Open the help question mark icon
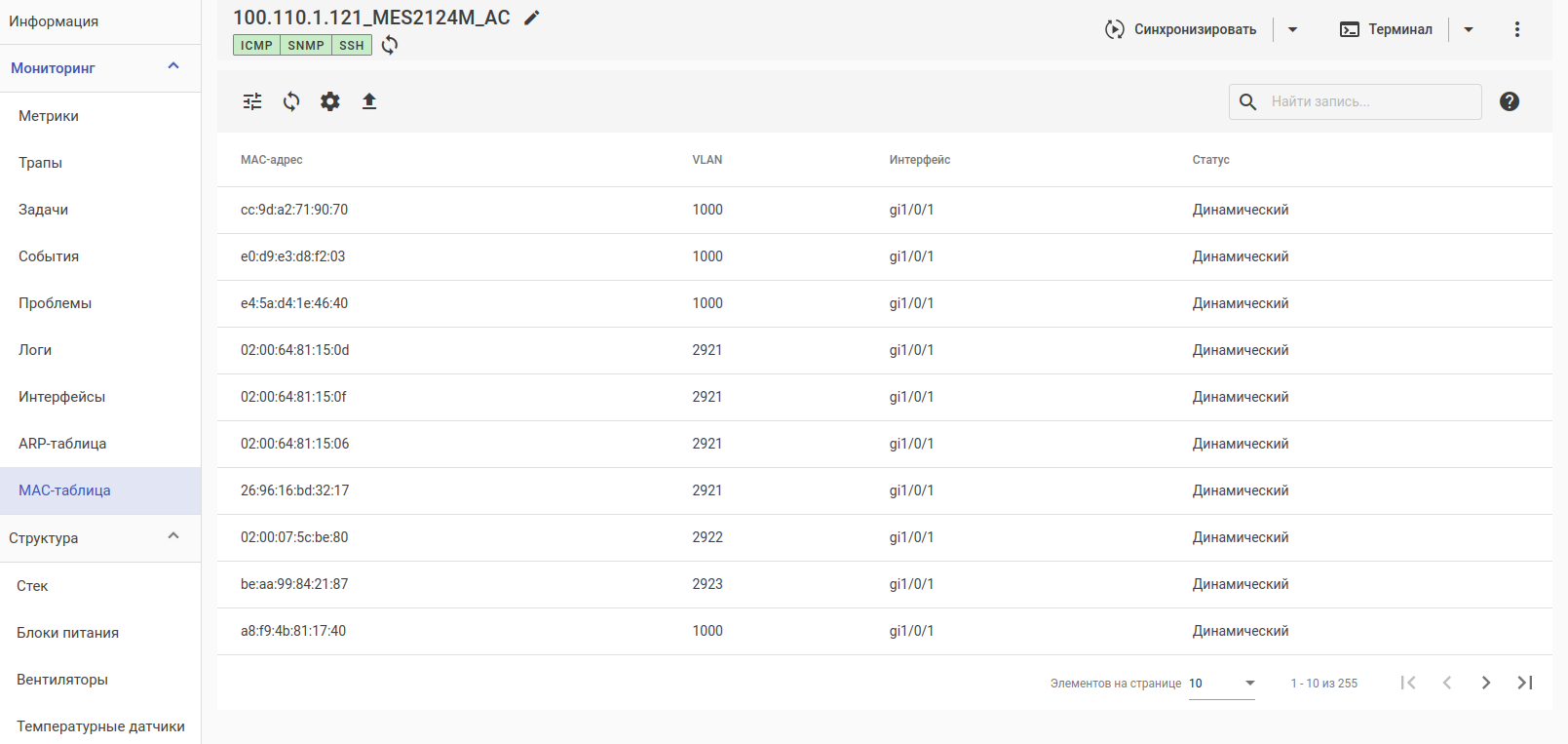Screen dimensions: 1568x744 (1510, 101)
